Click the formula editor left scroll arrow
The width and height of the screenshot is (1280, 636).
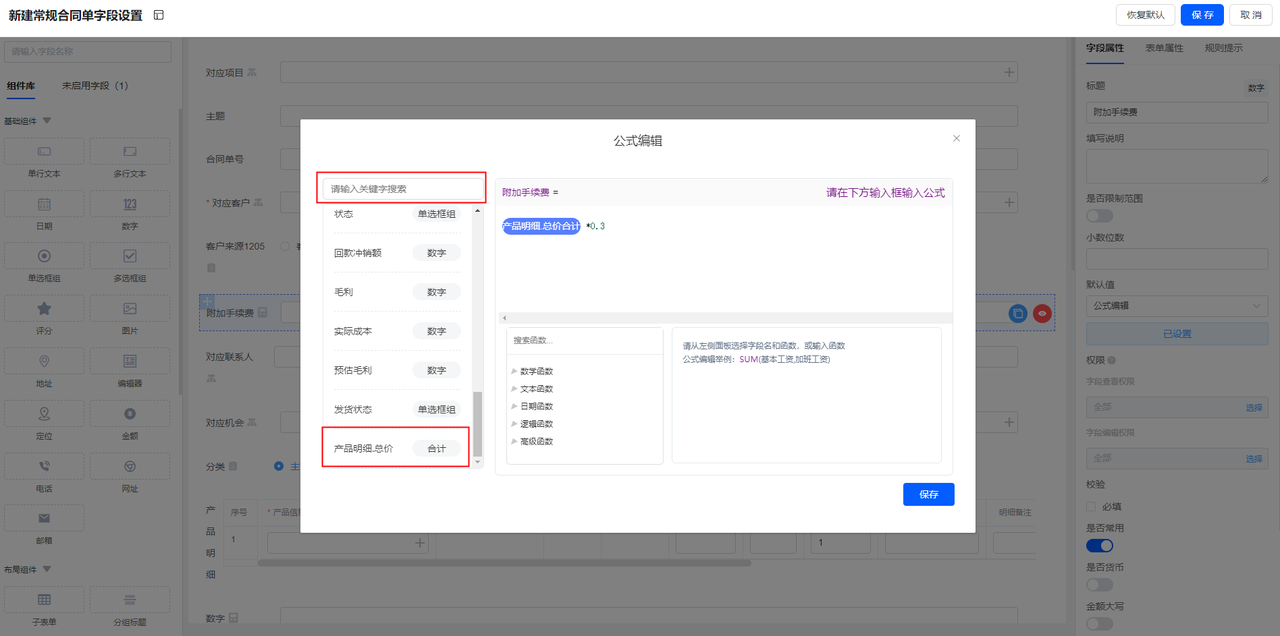504,317
